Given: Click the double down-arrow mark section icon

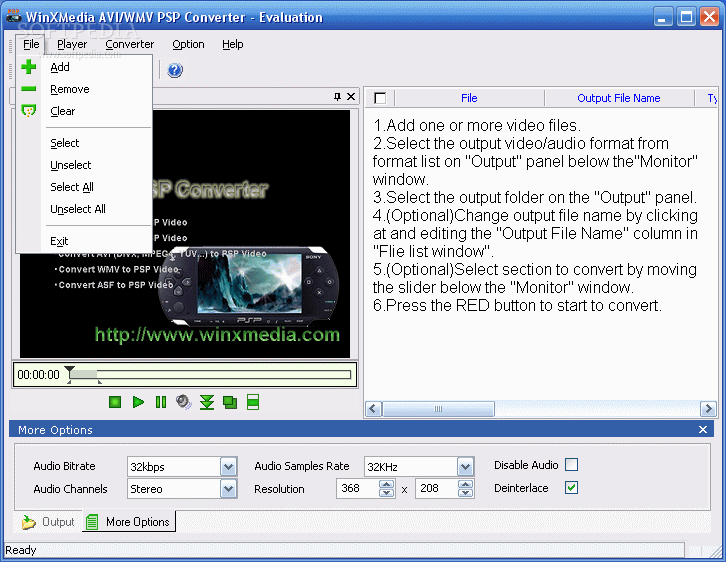Looking at the screenshot, I should click(x=207, y=402).
